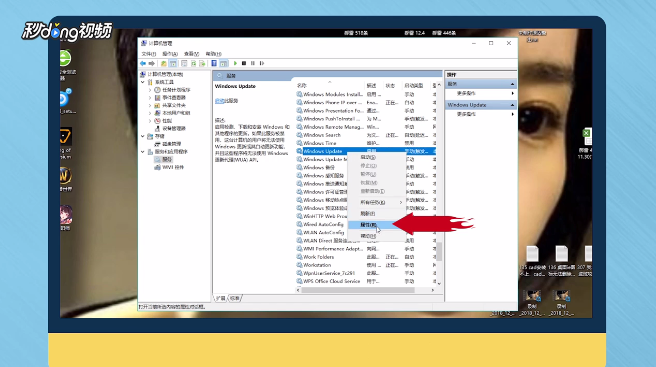Select 任务计划程序 in the tree

(x=176, y=90)
